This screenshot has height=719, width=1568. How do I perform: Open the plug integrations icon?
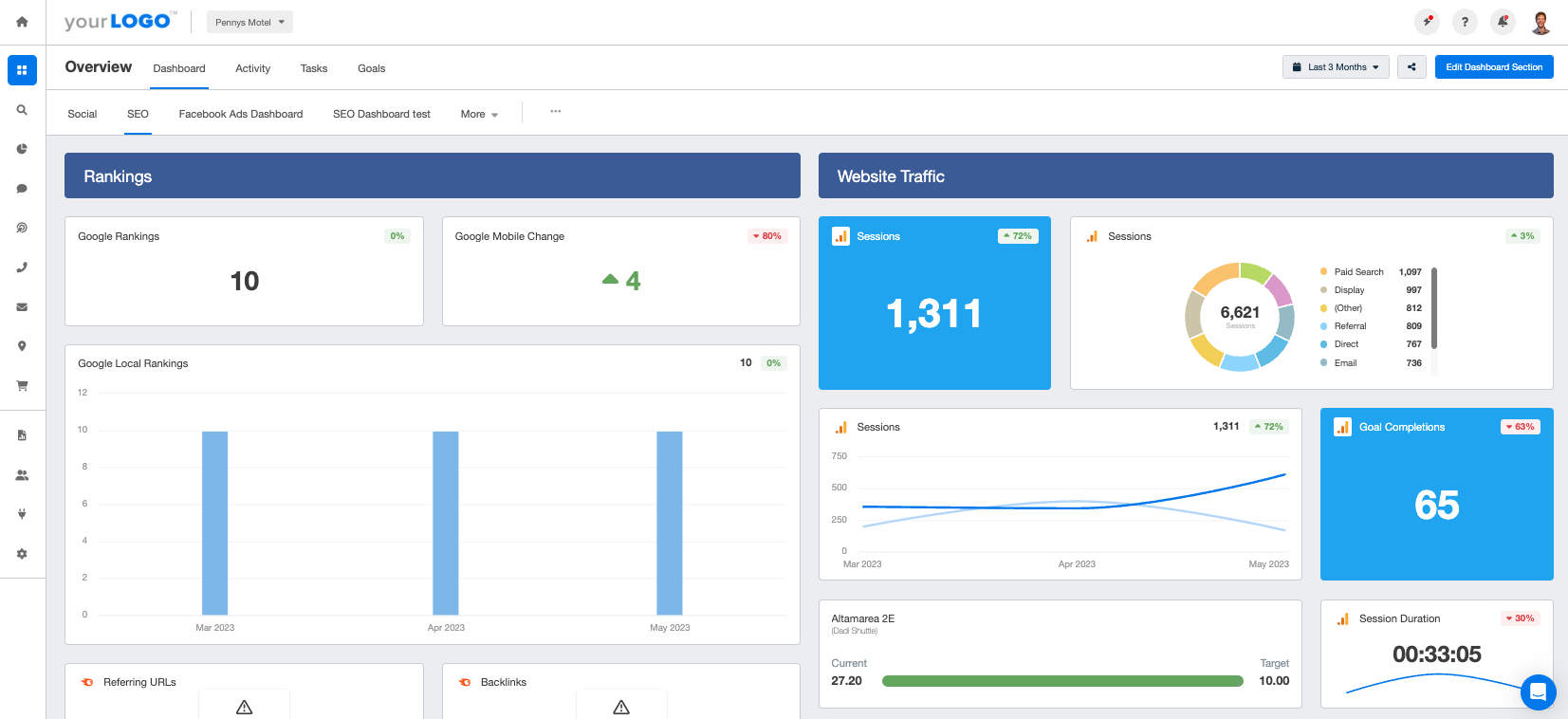tap(22, 514)
